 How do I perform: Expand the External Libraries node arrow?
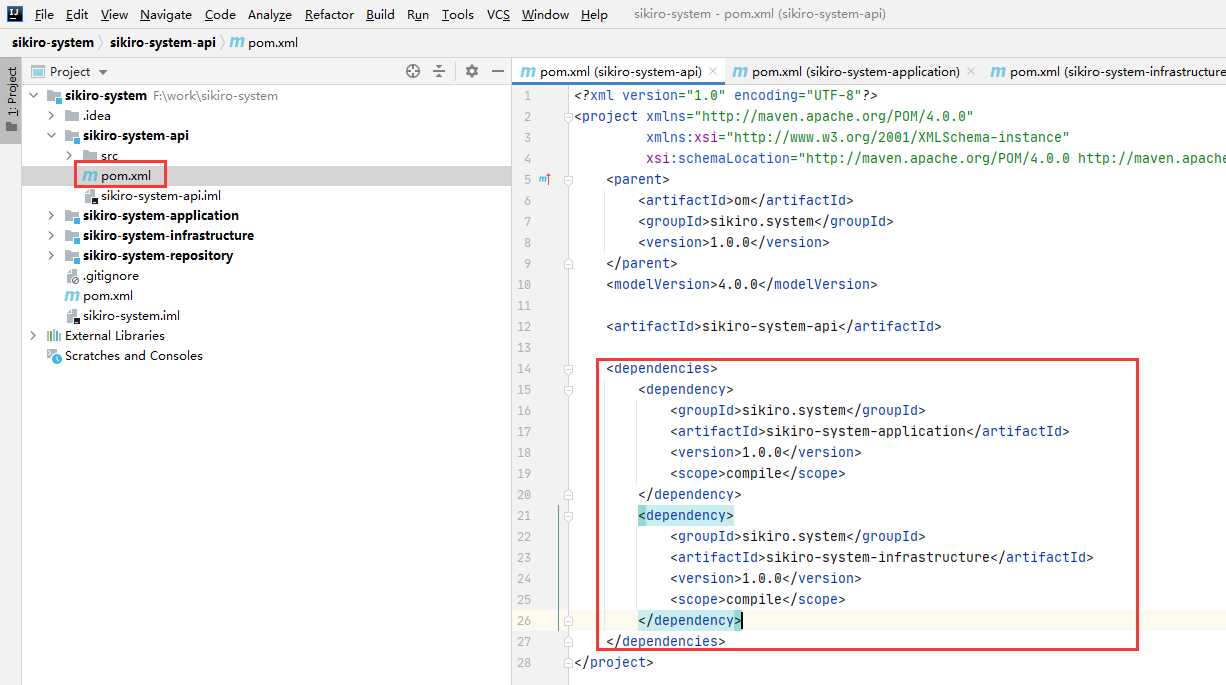tap(33, 336)
